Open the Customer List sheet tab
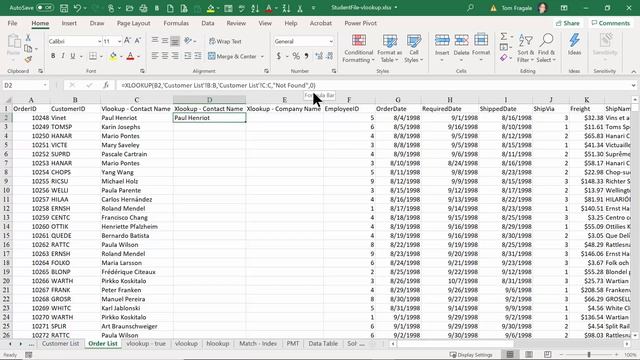640x360 pixels. tap(60, 344)
